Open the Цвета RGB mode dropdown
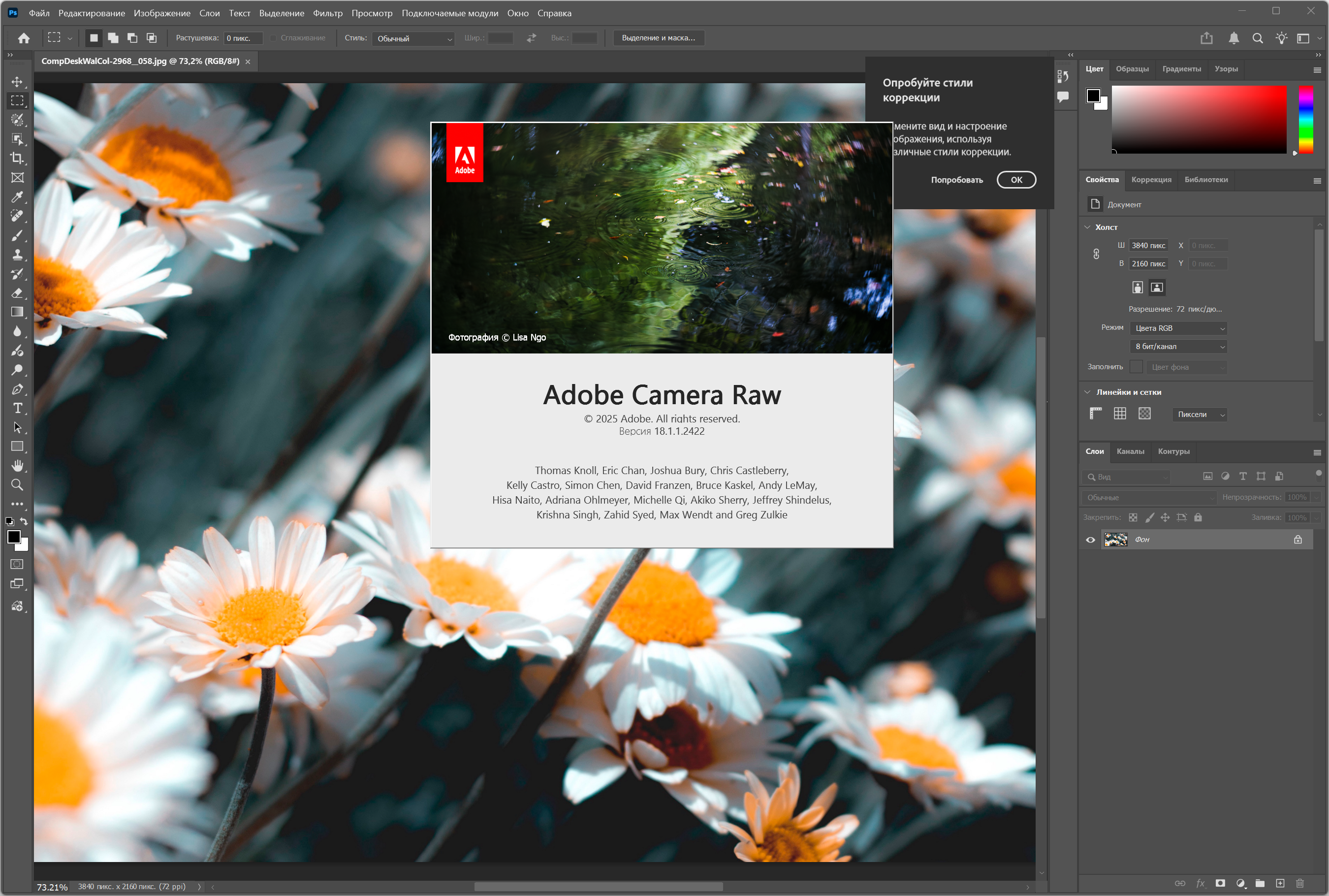The width and height of the screenshot is (1329, 896). click(x=1179, y=328)
